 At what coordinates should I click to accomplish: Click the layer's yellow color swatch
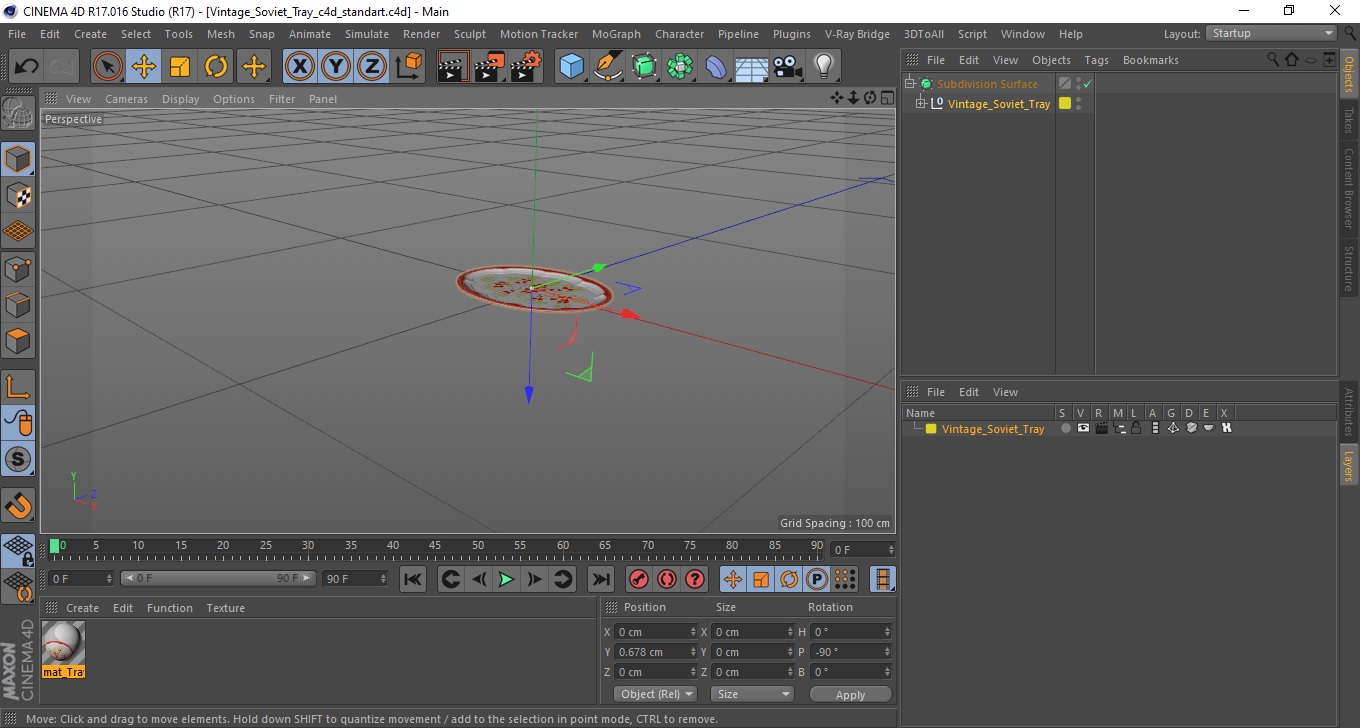[930, 429]
